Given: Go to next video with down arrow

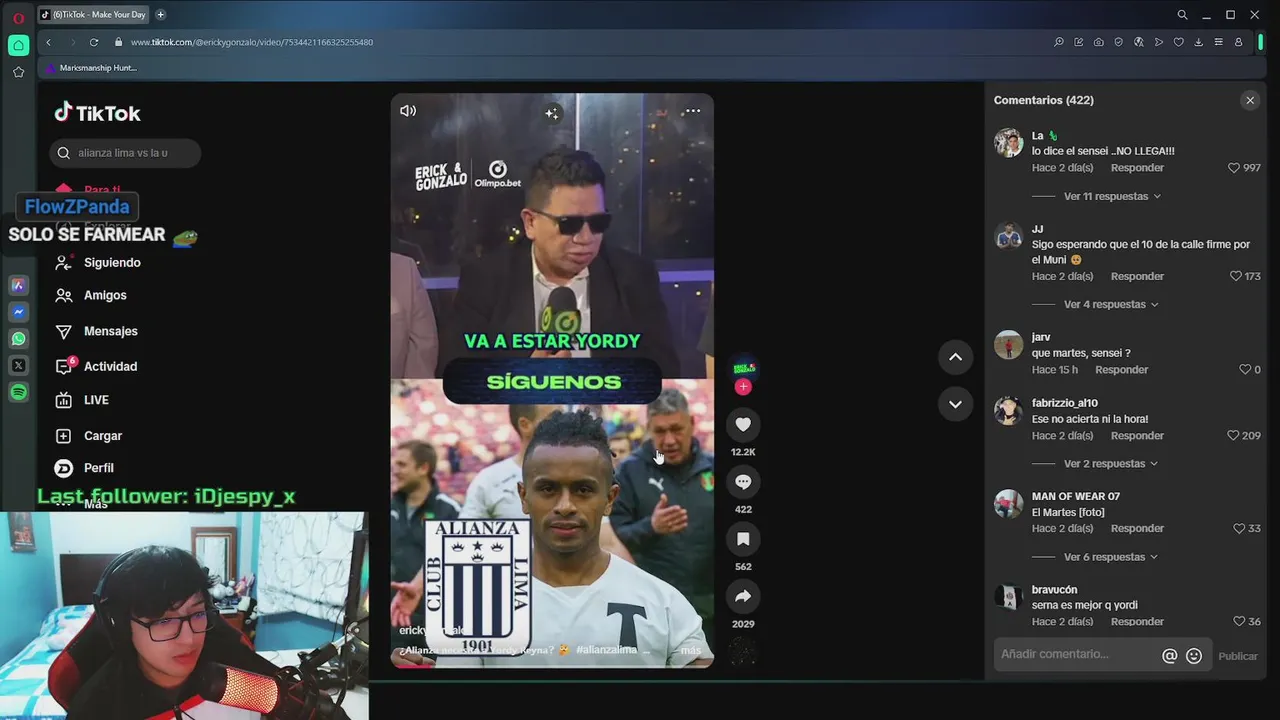Looking at the screenshot, I should click(955, 404).
